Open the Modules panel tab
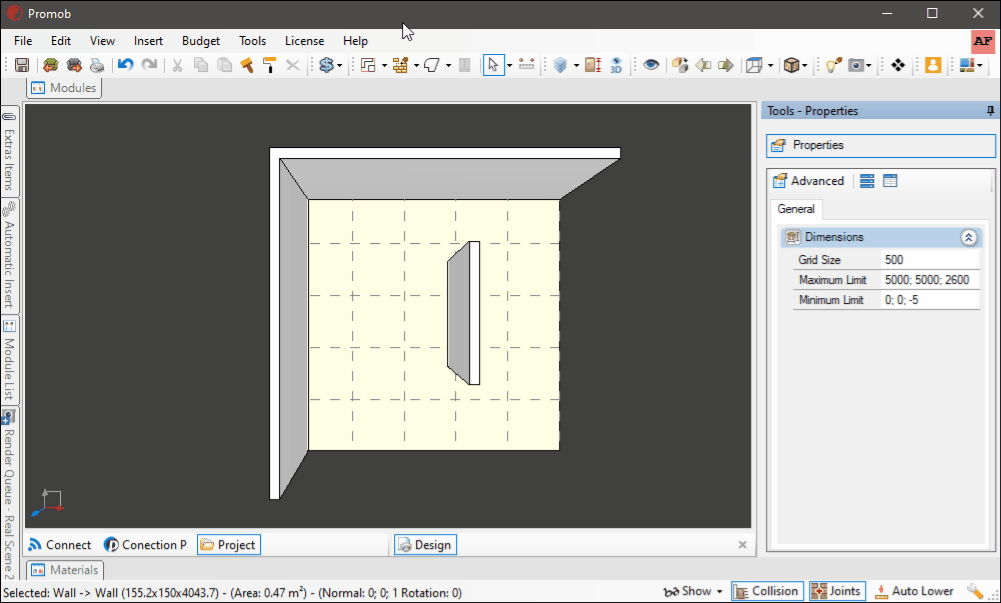This screenshot has width=1001, height=603. tap(64, 88)
